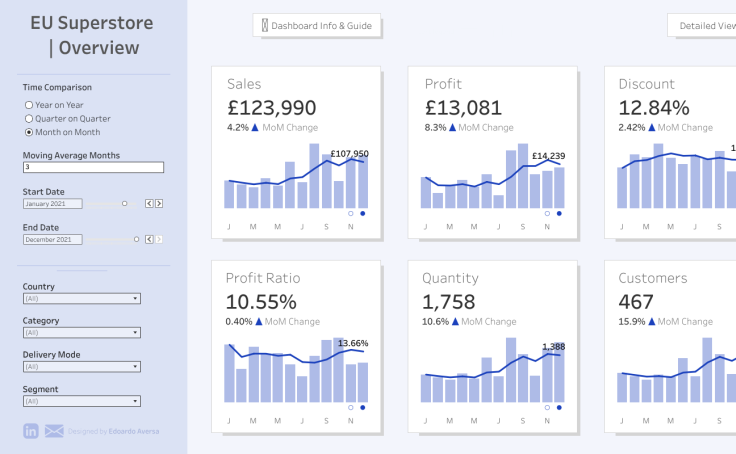Click the 8.3% MoM Change on Profit
The width and height of the screenshot is (736, 454).
469,128
